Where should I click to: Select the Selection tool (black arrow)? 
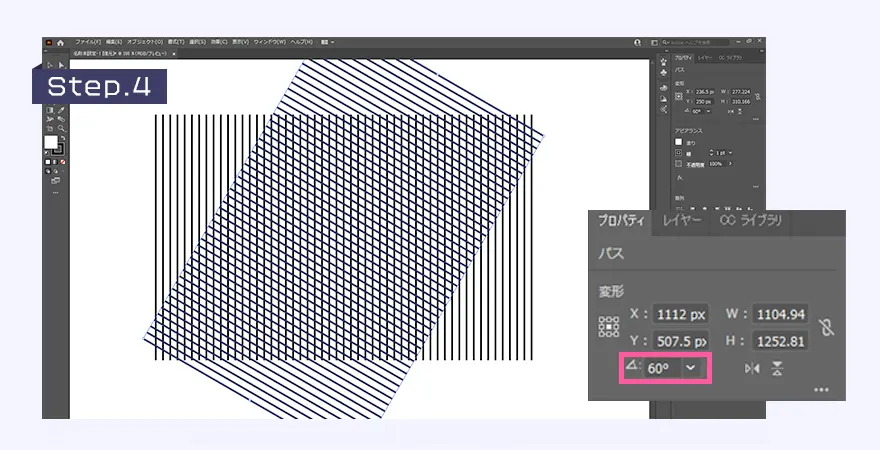point(49,65)
